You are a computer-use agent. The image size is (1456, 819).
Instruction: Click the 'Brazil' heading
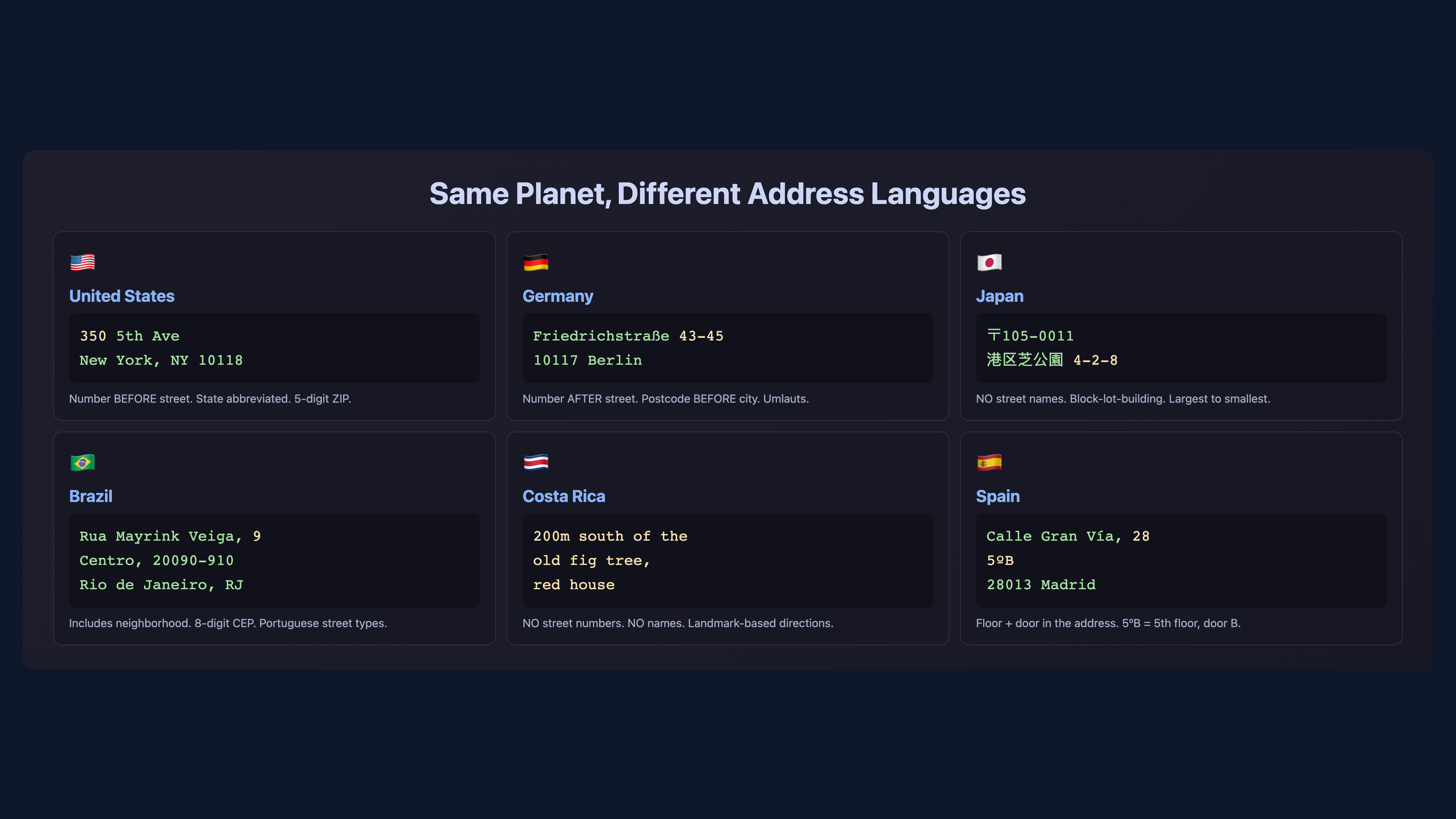click(91, 496)
